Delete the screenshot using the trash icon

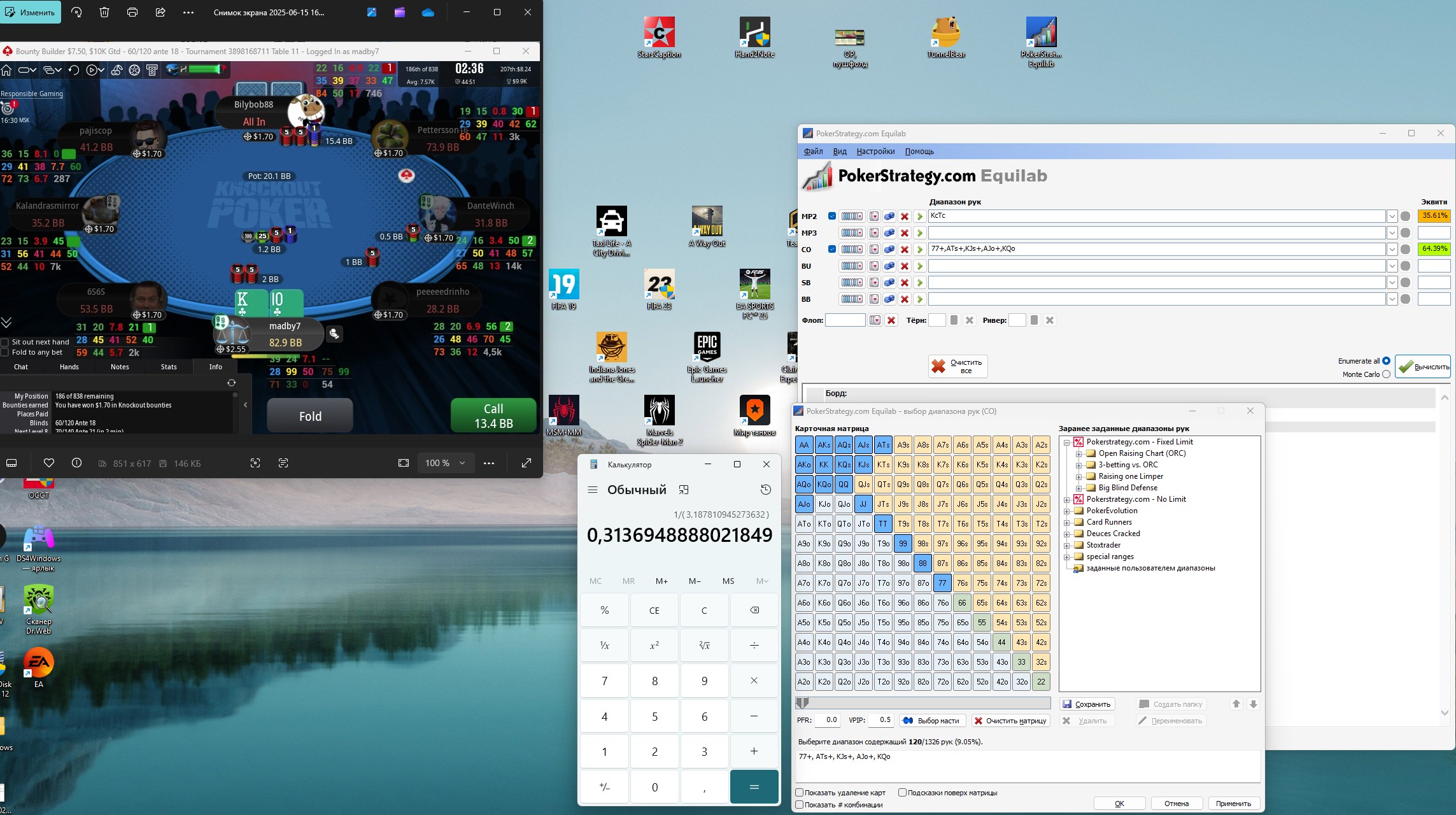tap(104, 12)
